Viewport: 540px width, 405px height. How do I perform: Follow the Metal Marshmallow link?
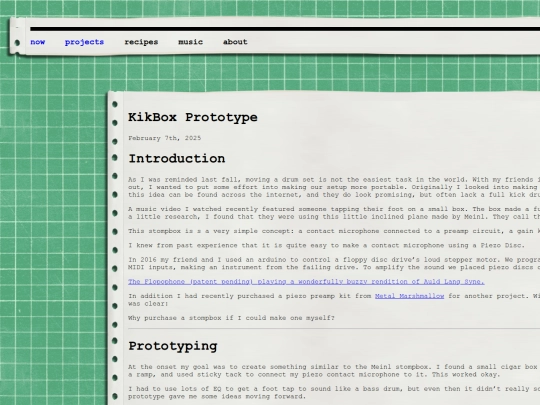pos(409,296)
